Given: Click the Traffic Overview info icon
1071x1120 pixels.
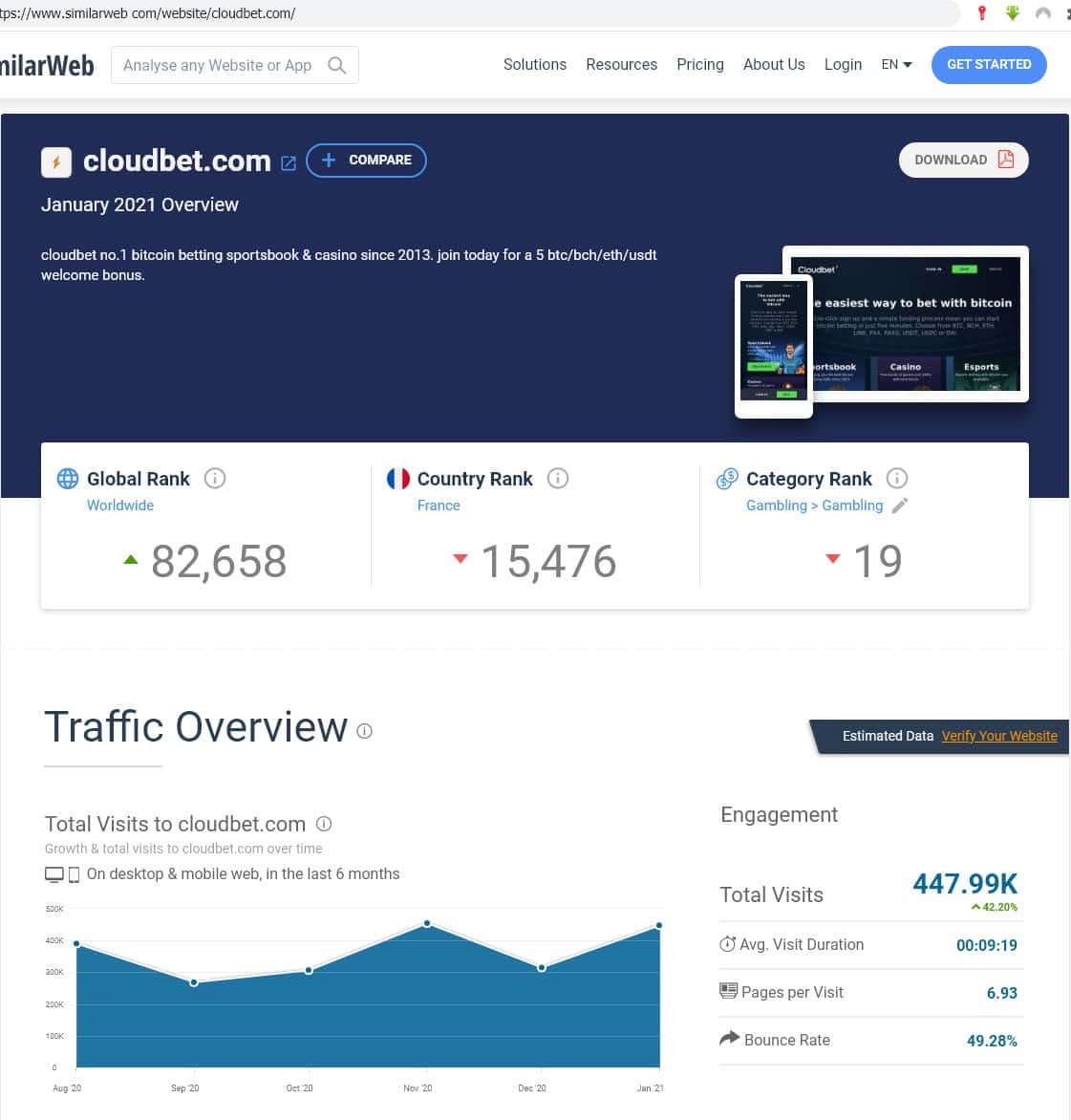Looking at the screenshot, I should (364, 731).
